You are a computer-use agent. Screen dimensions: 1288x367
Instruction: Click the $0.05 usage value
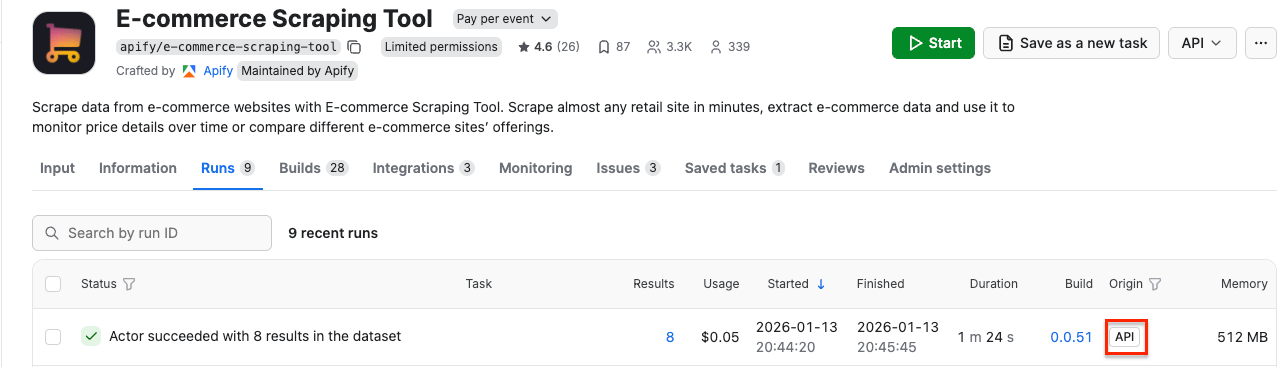coord(721,337)
